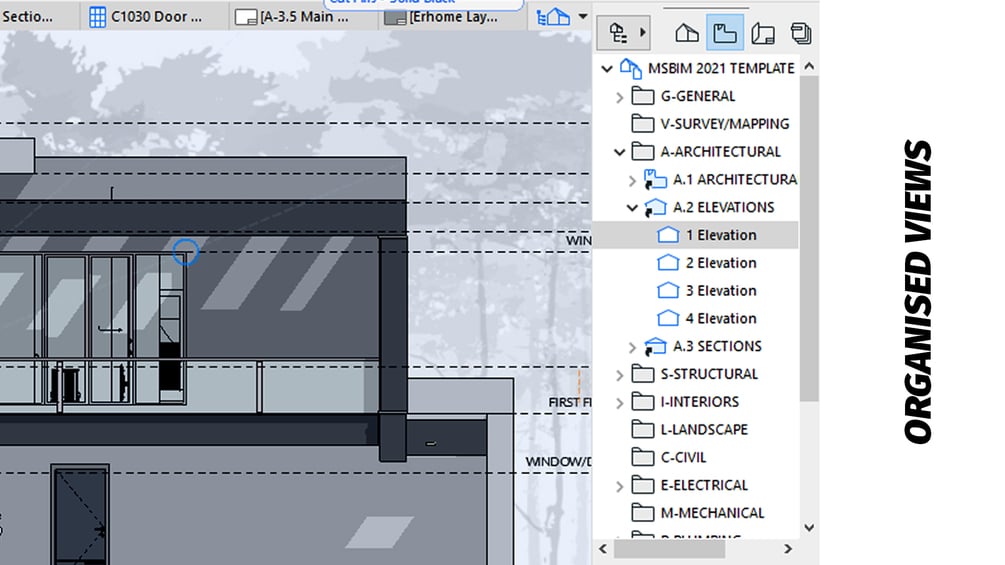Screen dimensions: 1005x565
Task: Click the 'MSBIM 2021 TEMPLATE' label
Action: click(721, 68)
